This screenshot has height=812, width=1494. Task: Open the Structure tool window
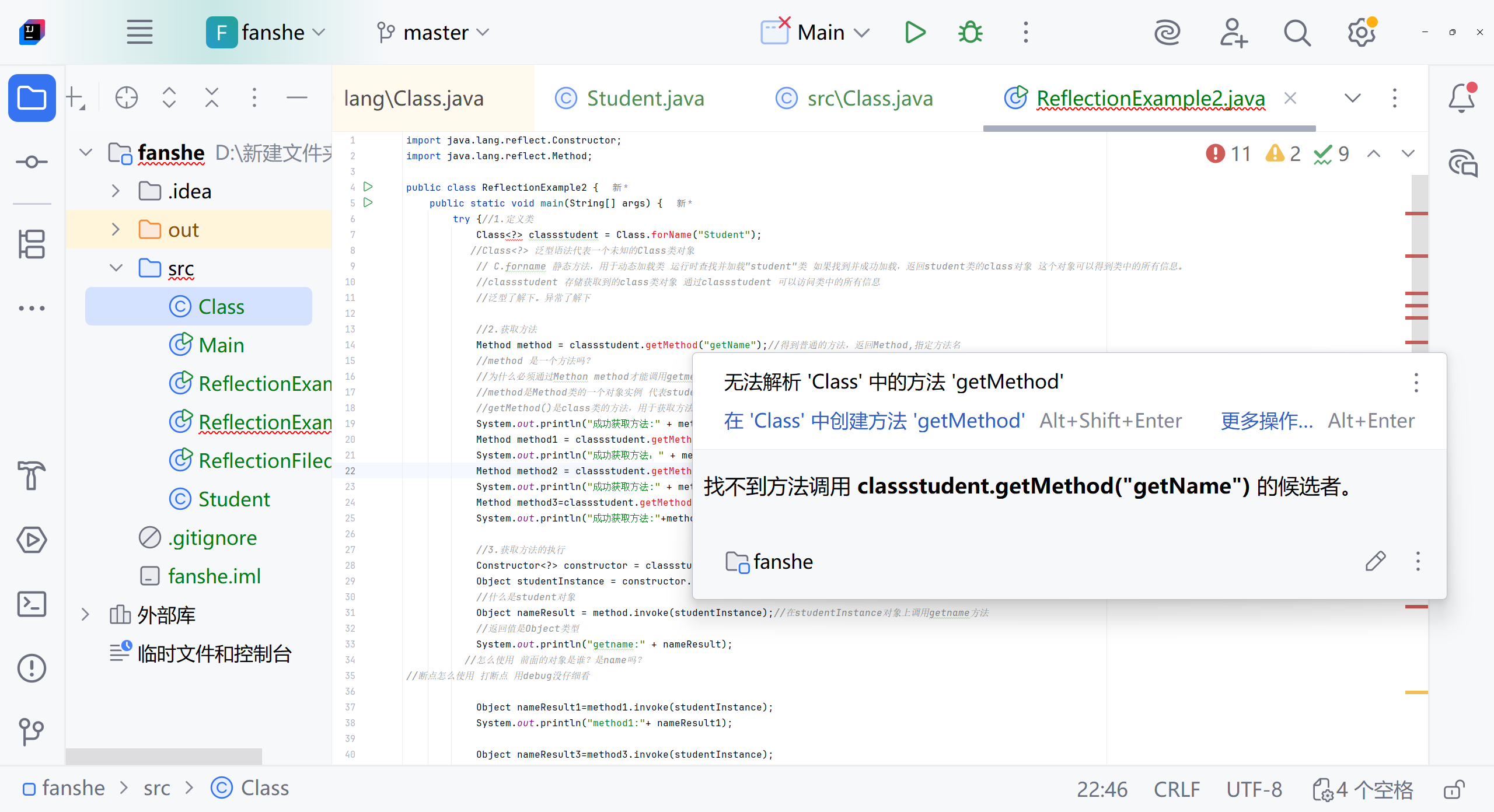tap(32, 244)
